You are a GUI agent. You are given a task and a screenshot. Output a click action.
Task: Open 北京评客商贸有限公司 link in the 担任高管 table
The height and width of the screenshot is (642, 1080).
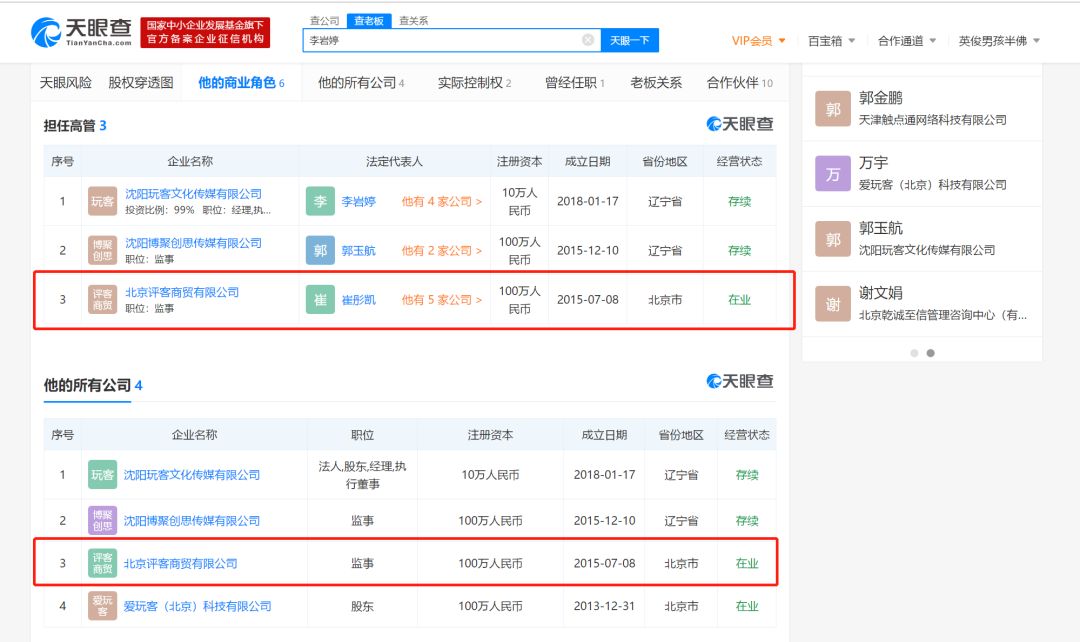(x=182, y=292)
